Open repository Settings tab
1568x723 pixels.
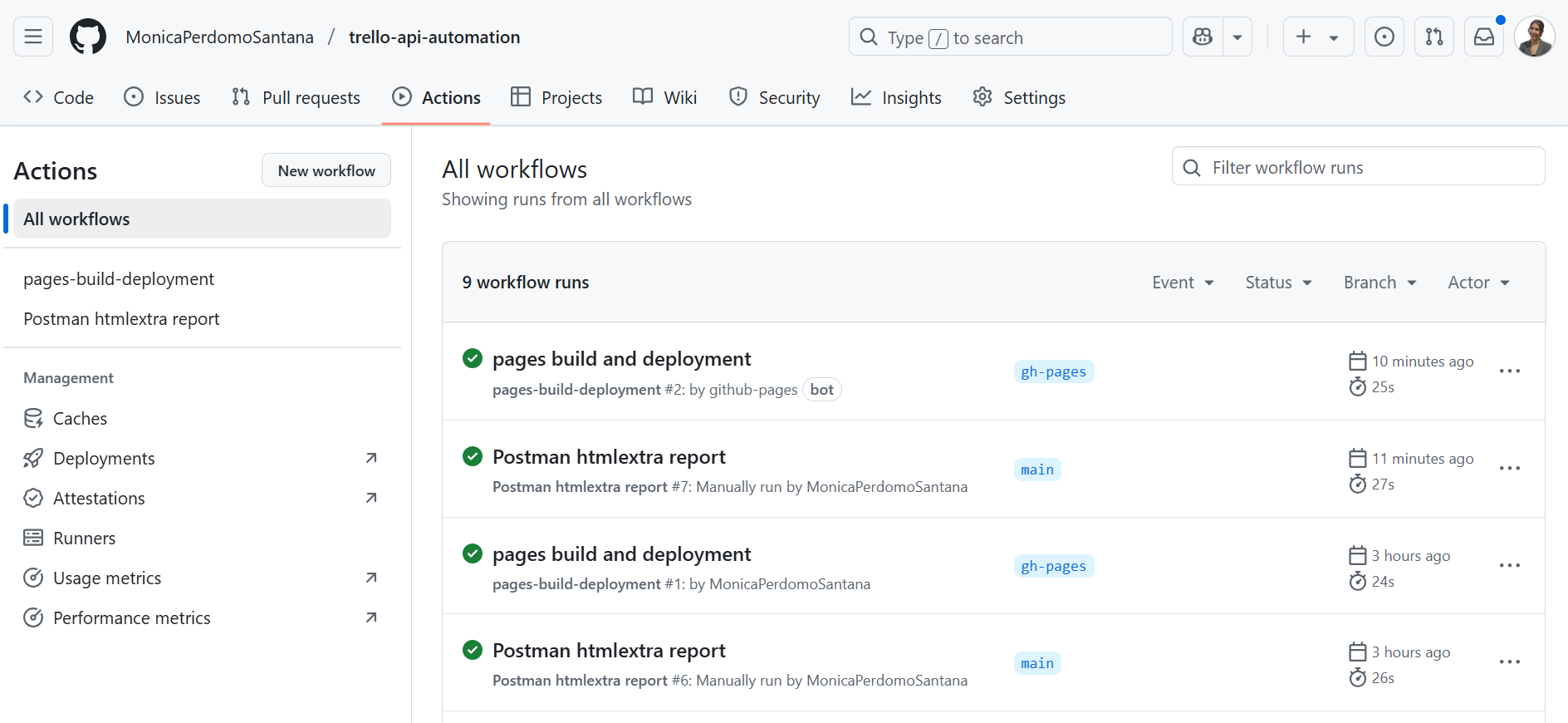pyautogui.click(x=1018, y=97)
